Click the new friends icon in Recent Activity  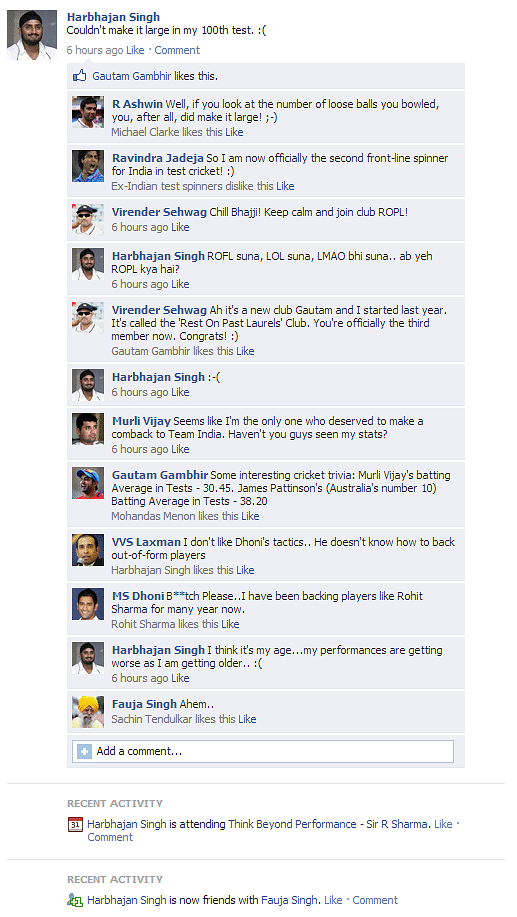75,900
